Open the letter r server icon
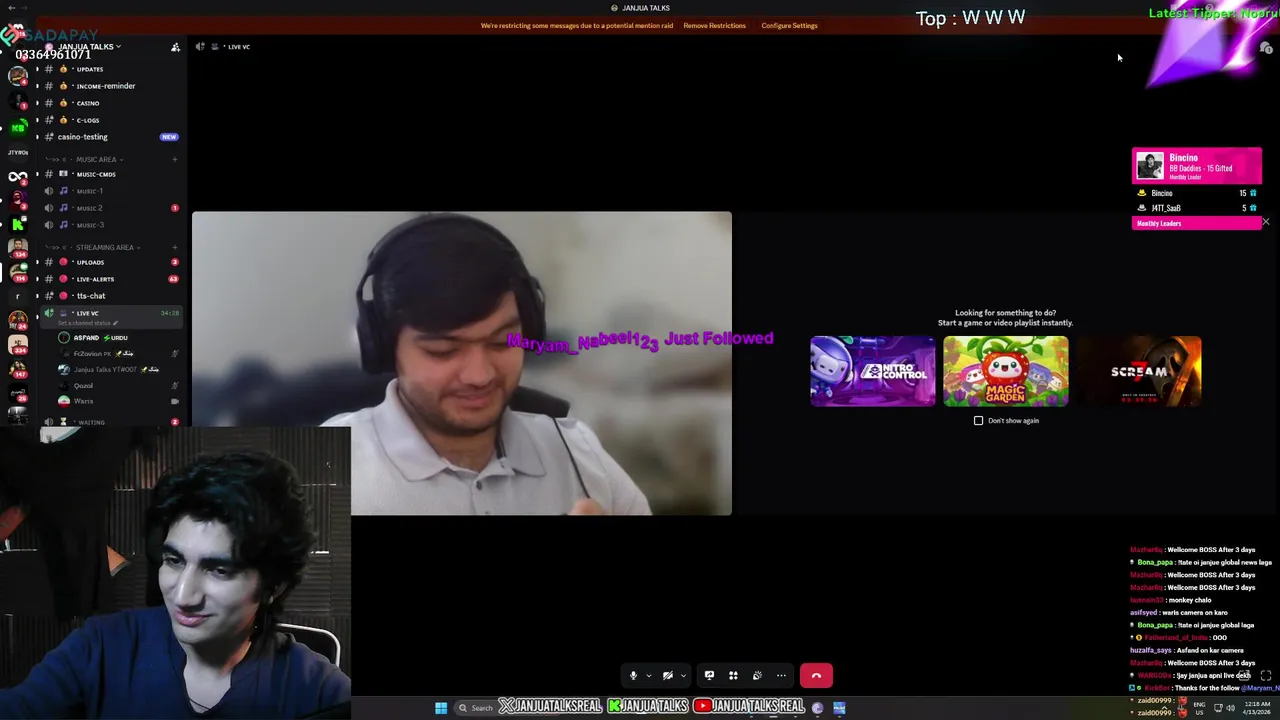The height and width of the screenshot is (720, 1280). pos(17,296)
